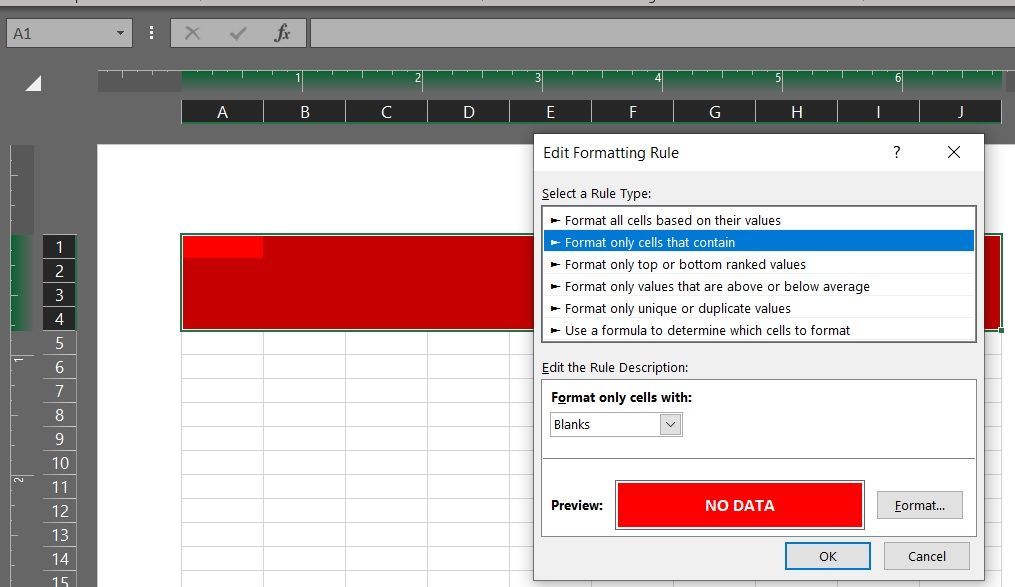Click the Cancel (X) icon on the formula bar
Image resolution: width=1015 pixels, height=587 pixels.
click(192, 32)
